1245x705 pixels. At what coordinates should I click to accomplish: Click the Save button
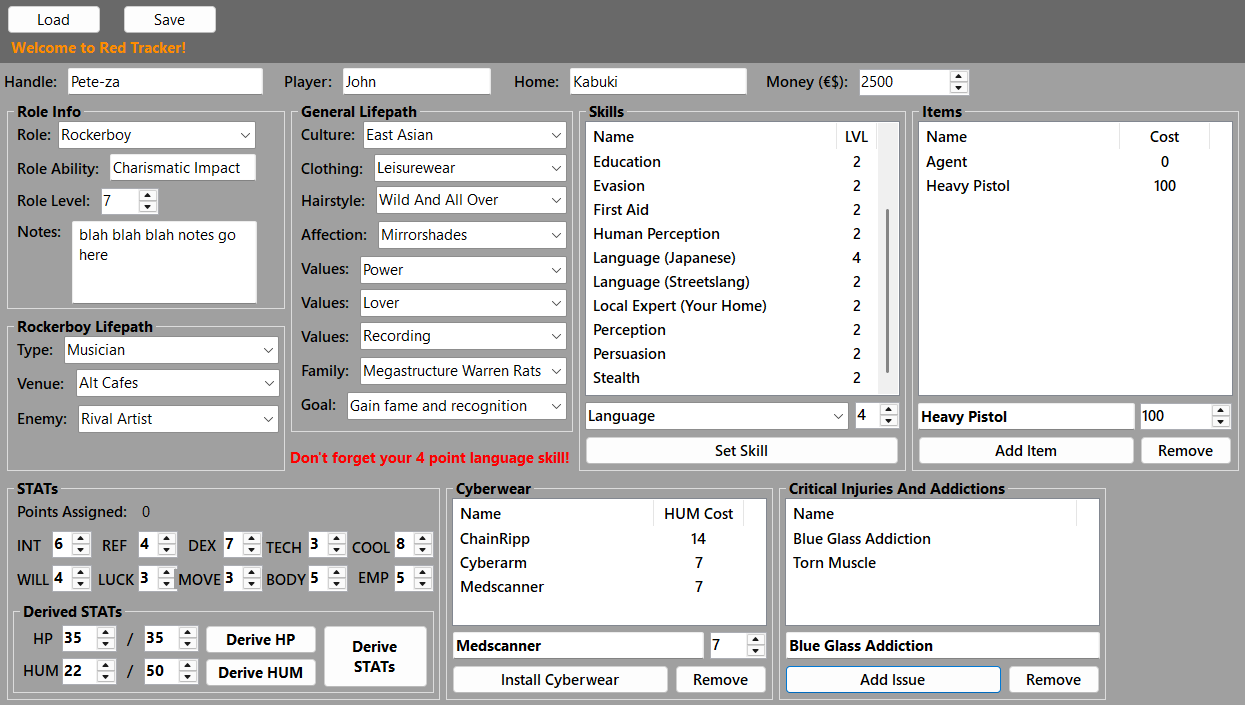[169, 20]
